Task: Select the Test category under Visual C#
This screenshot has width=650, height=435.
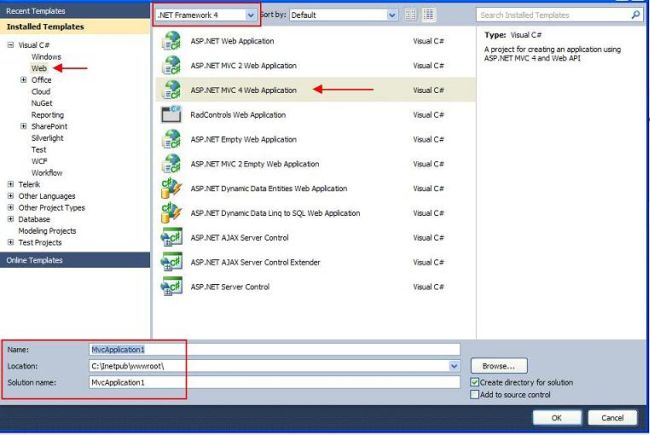Action: (39, 149)
